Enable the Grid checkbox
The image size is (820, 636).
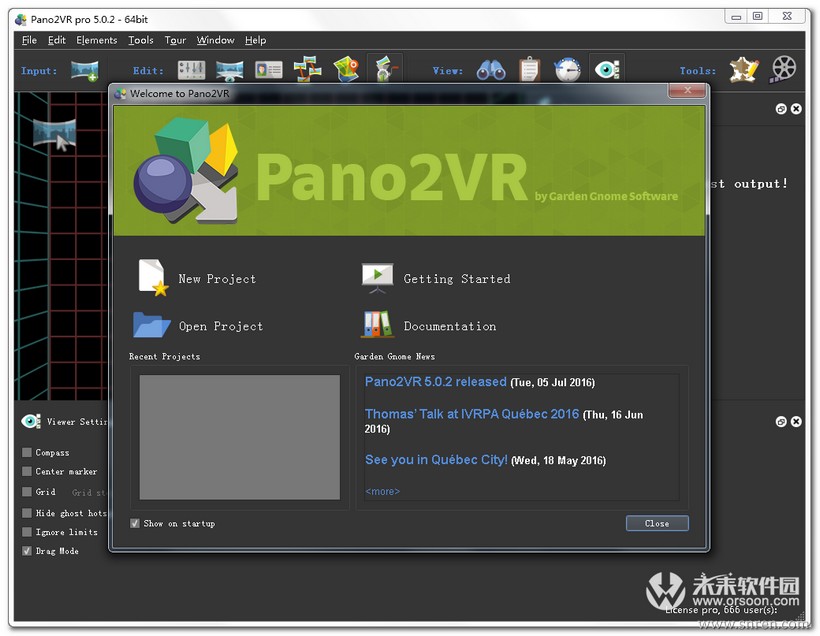tap(27, 492)
